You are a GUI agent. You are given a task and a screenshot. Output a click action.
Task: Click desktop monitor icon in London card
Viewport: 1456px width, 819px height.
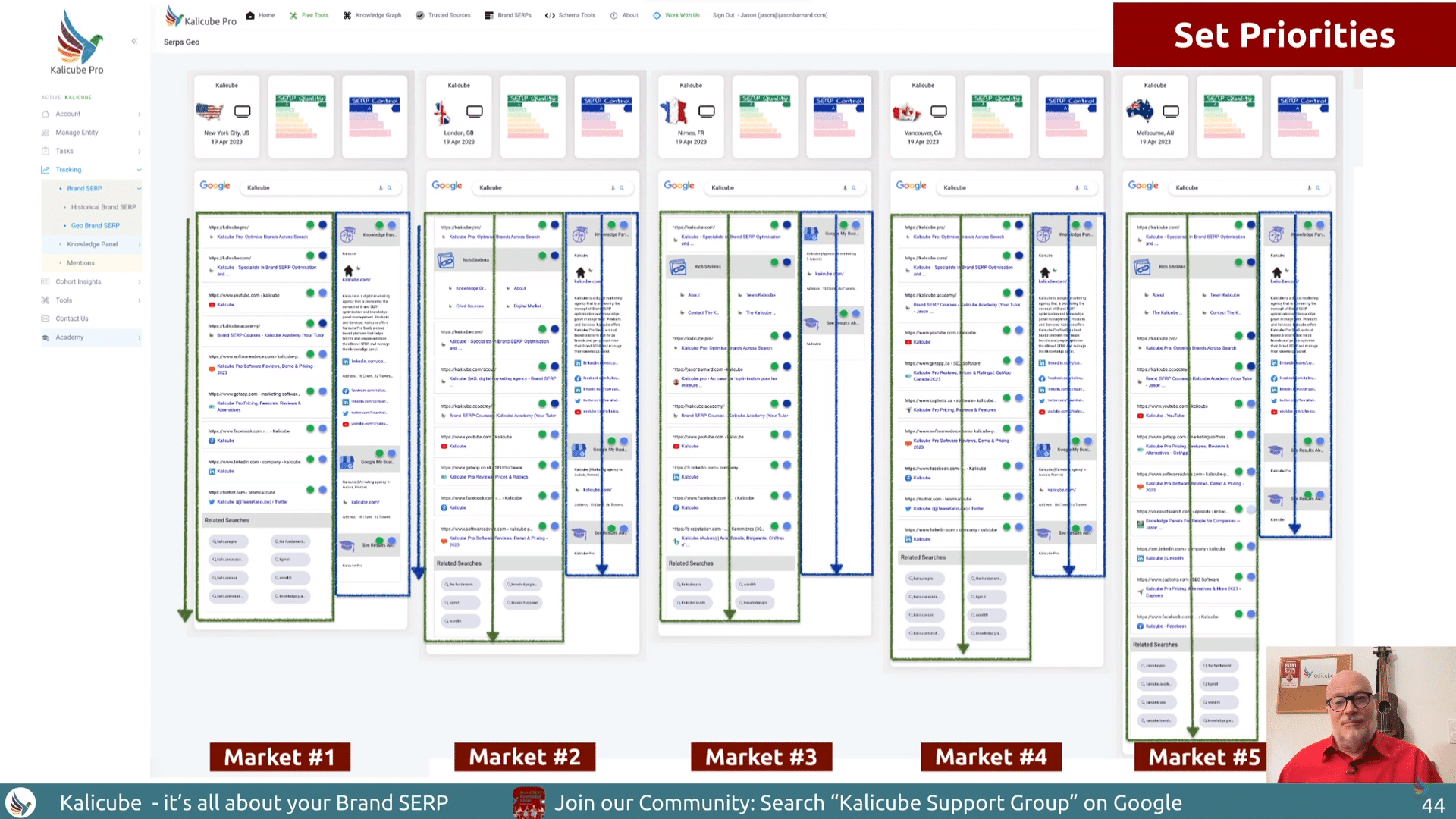tap(475, 111)
